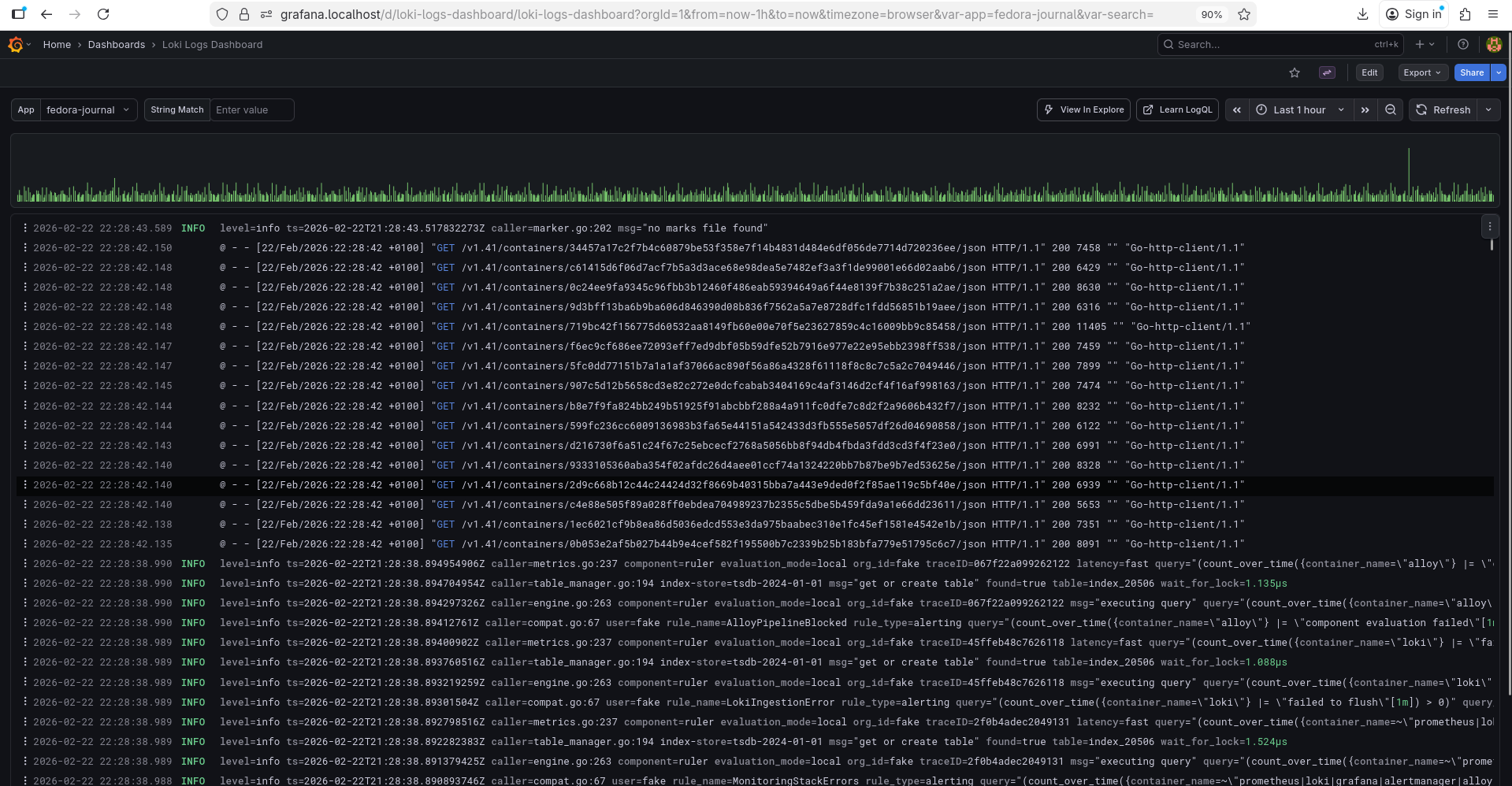This screenshot has height=786, width=1512.
Task: Click the Dashboards breadcrumb
Action: [x=117, y=45]
